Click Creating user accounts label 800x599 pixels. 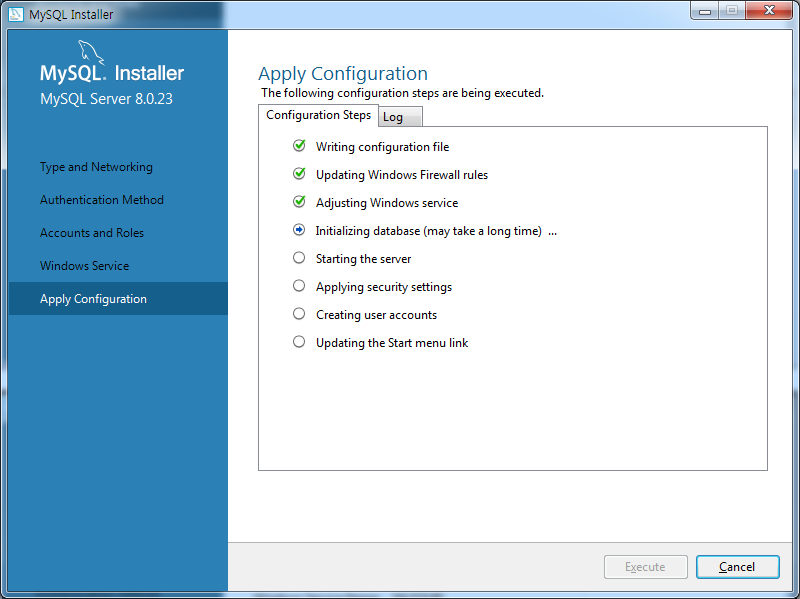click(377, 315)
